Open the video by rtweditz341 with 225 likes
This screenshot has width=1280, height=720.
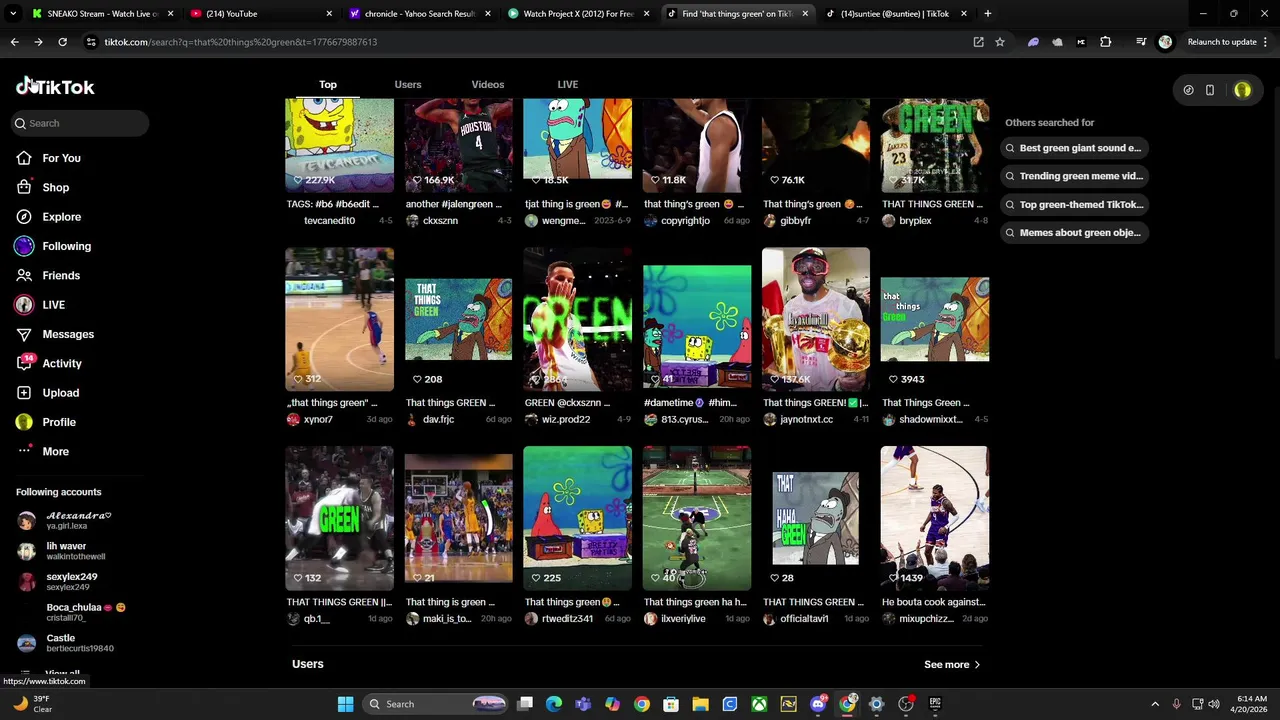(x=577, y=518)
